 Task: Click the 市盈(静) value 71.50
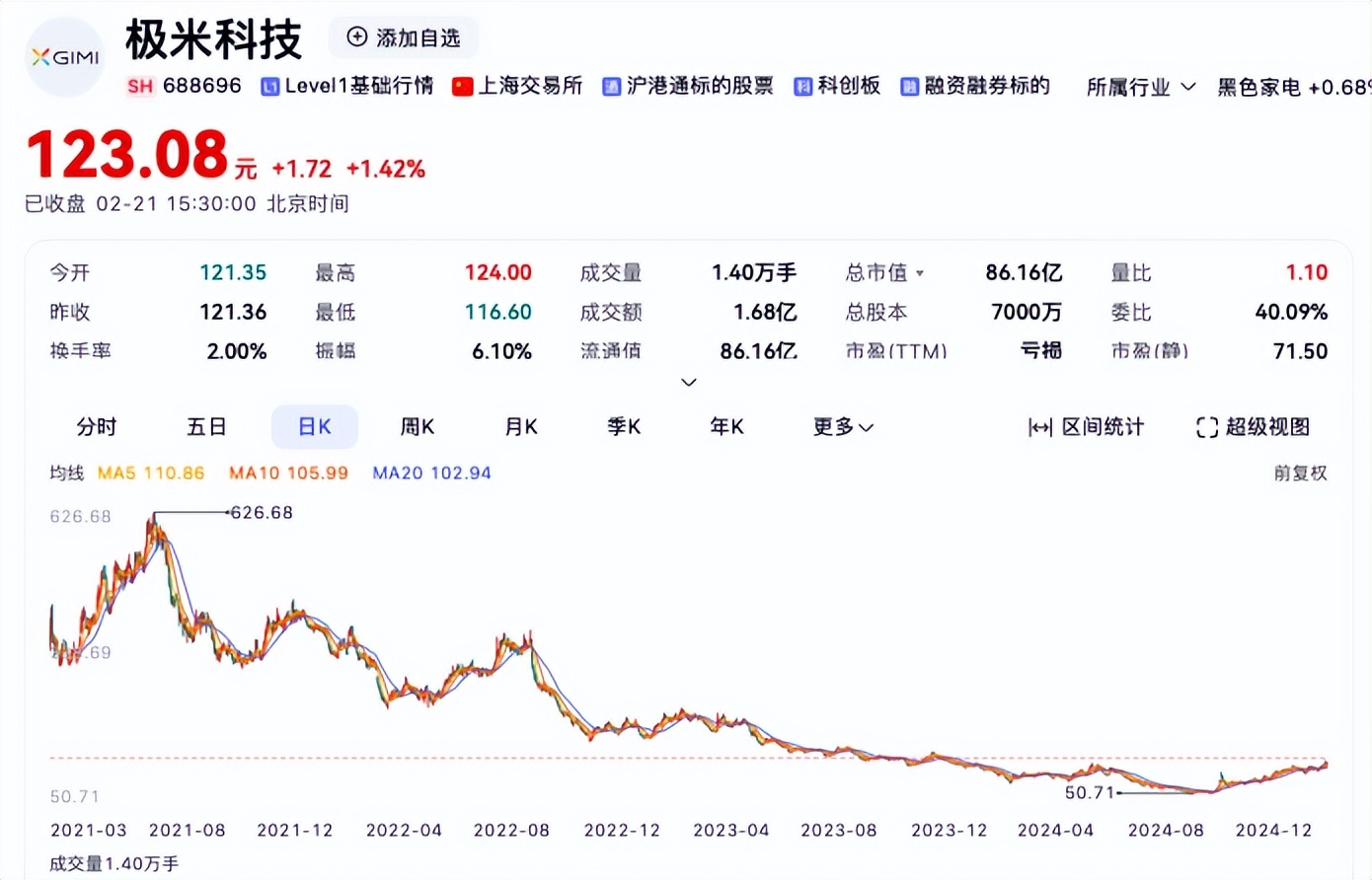point(1301,351)
